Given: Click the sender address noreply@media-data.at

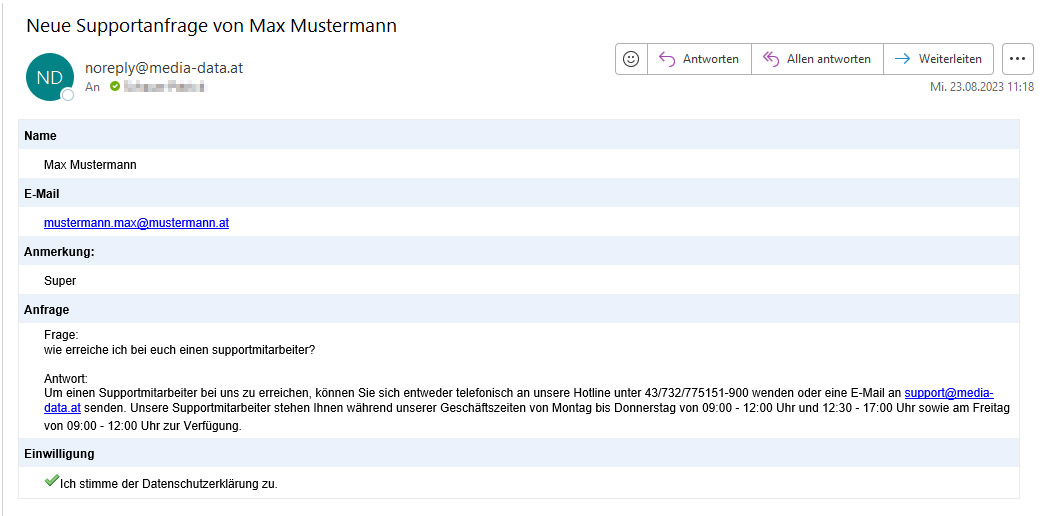Looking at the screenshot, I should [x=164, y=68].
